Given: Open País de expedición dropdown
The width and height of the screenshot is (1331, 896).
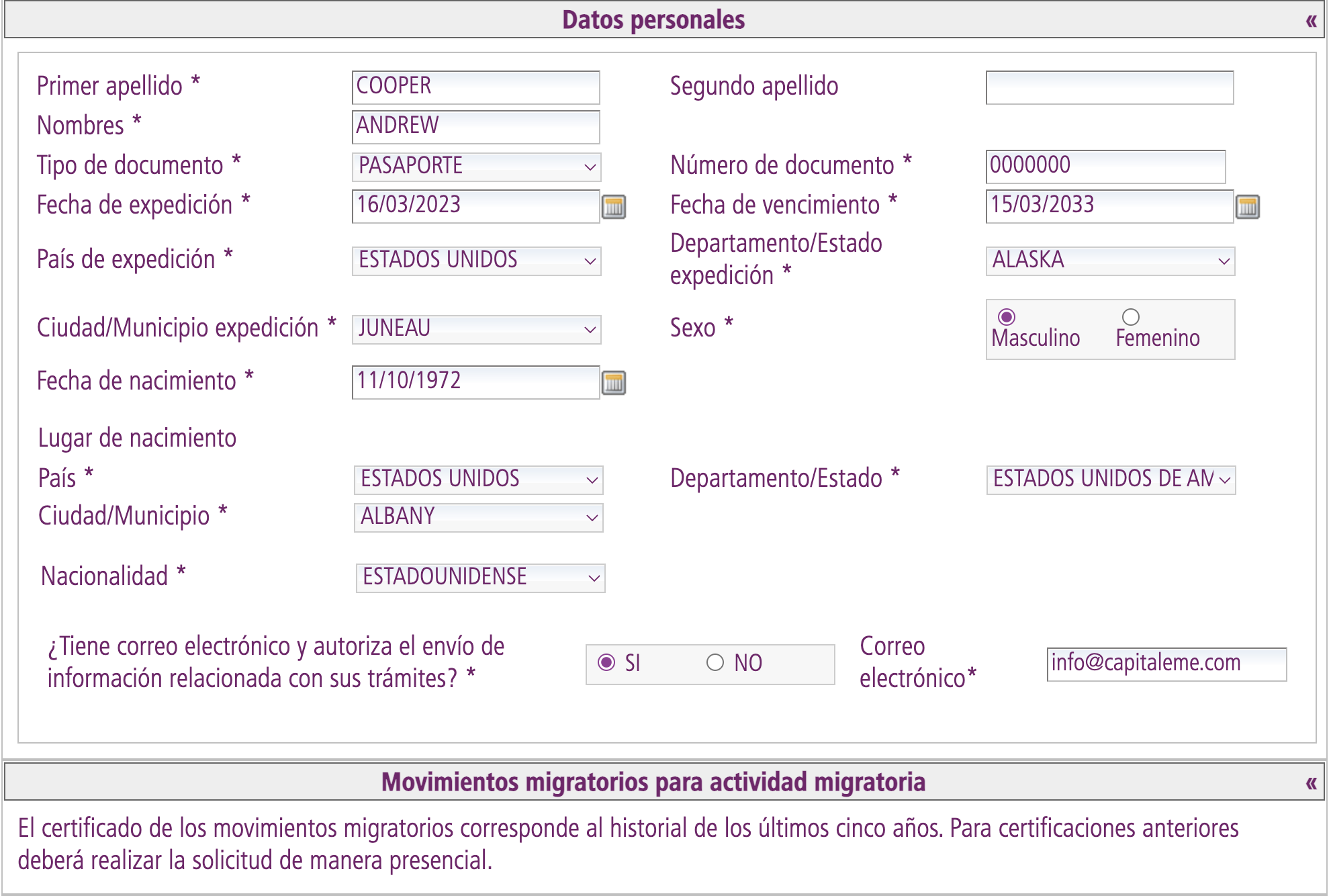Looking at the screenshot, I should [476, 261].
